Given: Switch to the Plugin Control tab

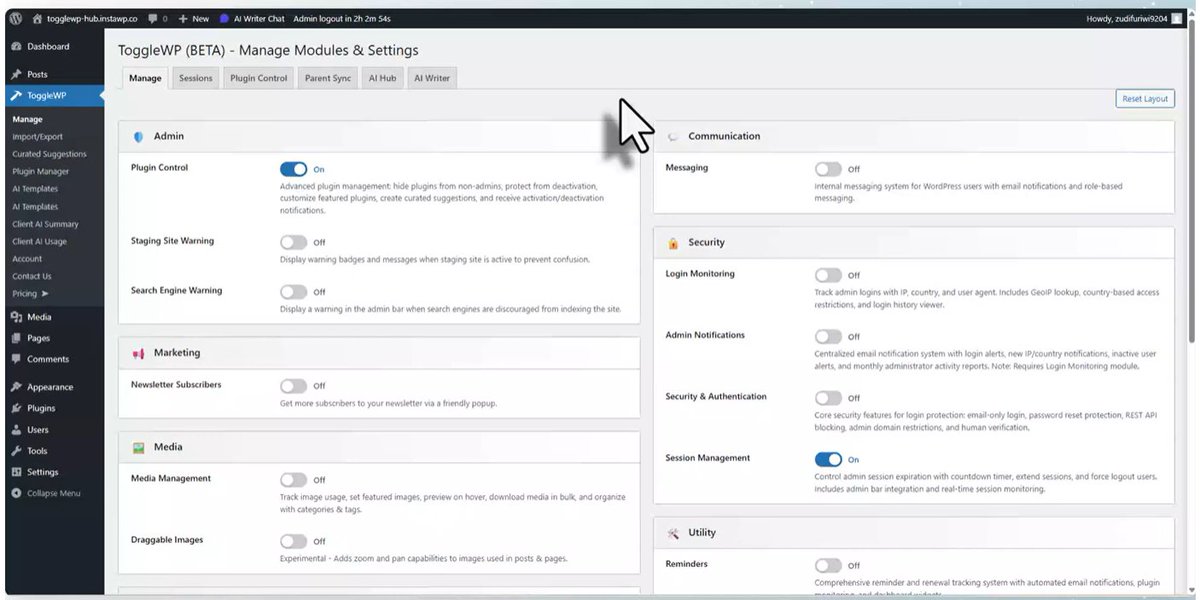Looking at the screenshot, I should click(x=258, y=78).
